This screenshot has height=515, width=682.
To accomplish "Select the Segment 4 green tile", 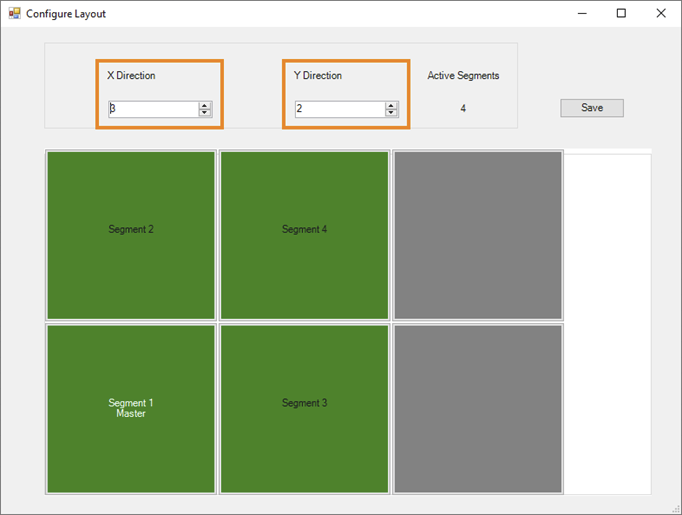I will [x=304, y=235].
